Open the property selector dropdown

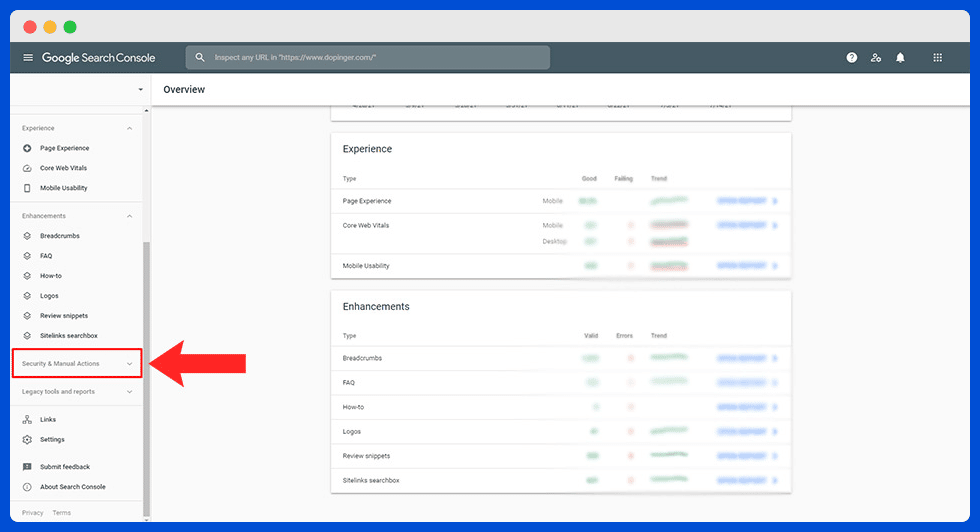pos(141,89)
